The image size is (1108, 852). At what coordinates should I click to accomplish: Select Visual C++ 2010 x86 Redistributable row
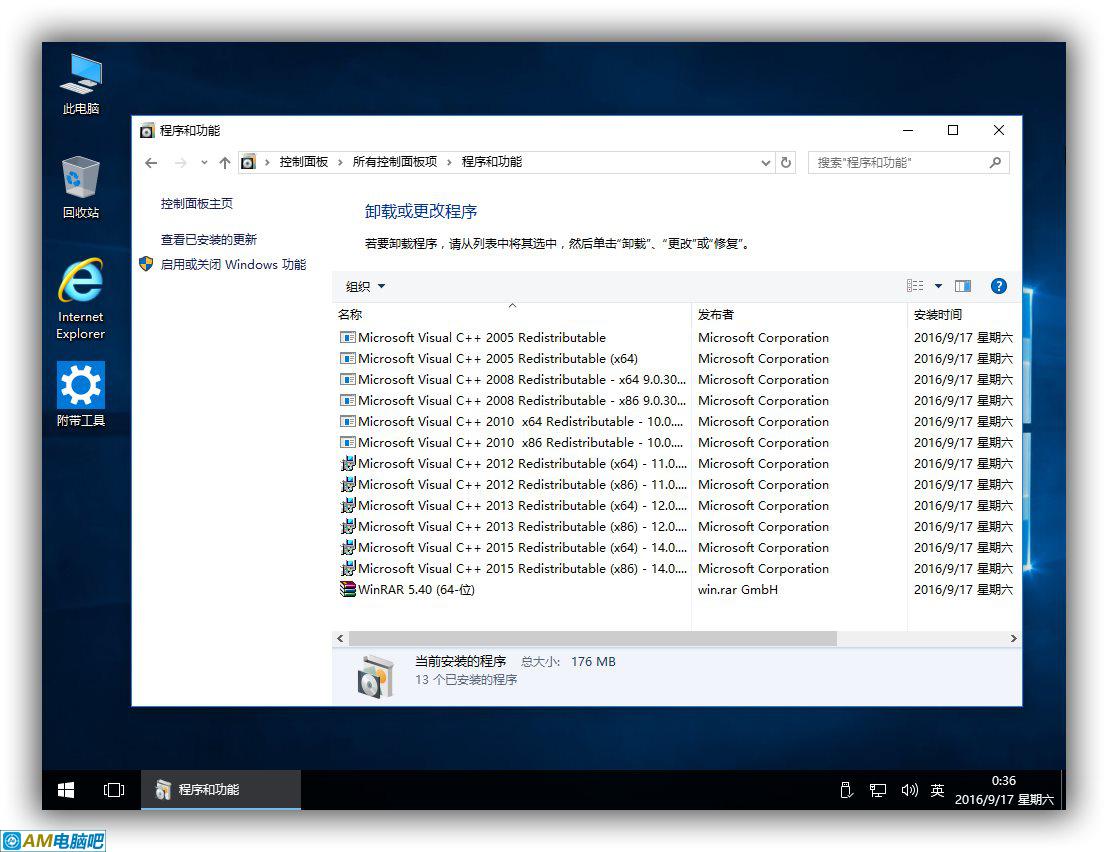point(676,442)
